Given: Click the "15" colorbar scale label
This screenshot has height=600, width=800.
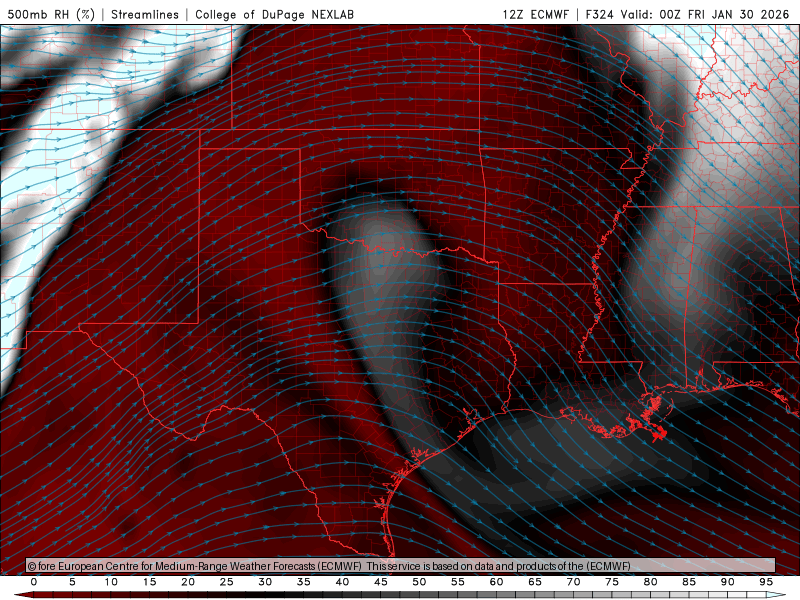Looking at the screenshot, I should point(149,582).
